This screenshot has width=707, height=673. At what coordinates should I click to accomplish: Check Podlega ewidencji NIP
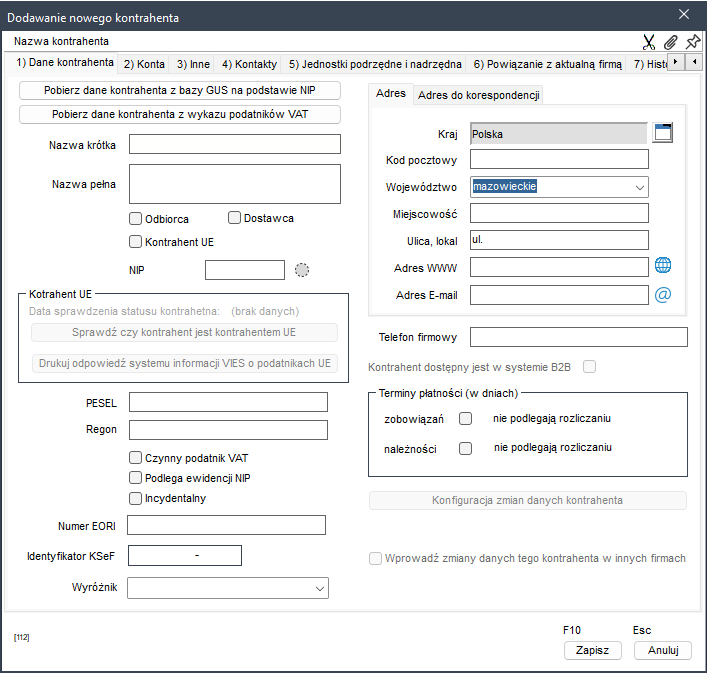[135, 478]
